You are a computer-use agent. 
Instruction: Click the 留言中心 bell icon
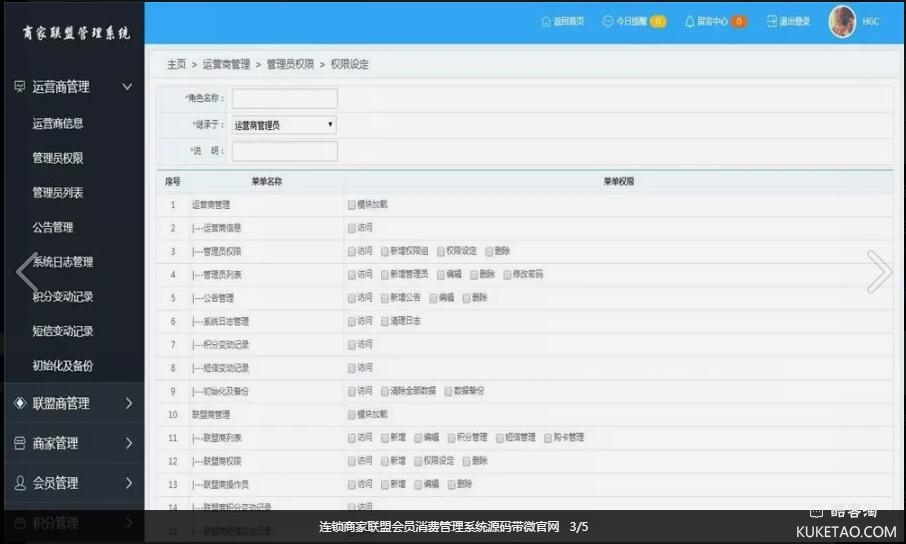tap(689, 22)
